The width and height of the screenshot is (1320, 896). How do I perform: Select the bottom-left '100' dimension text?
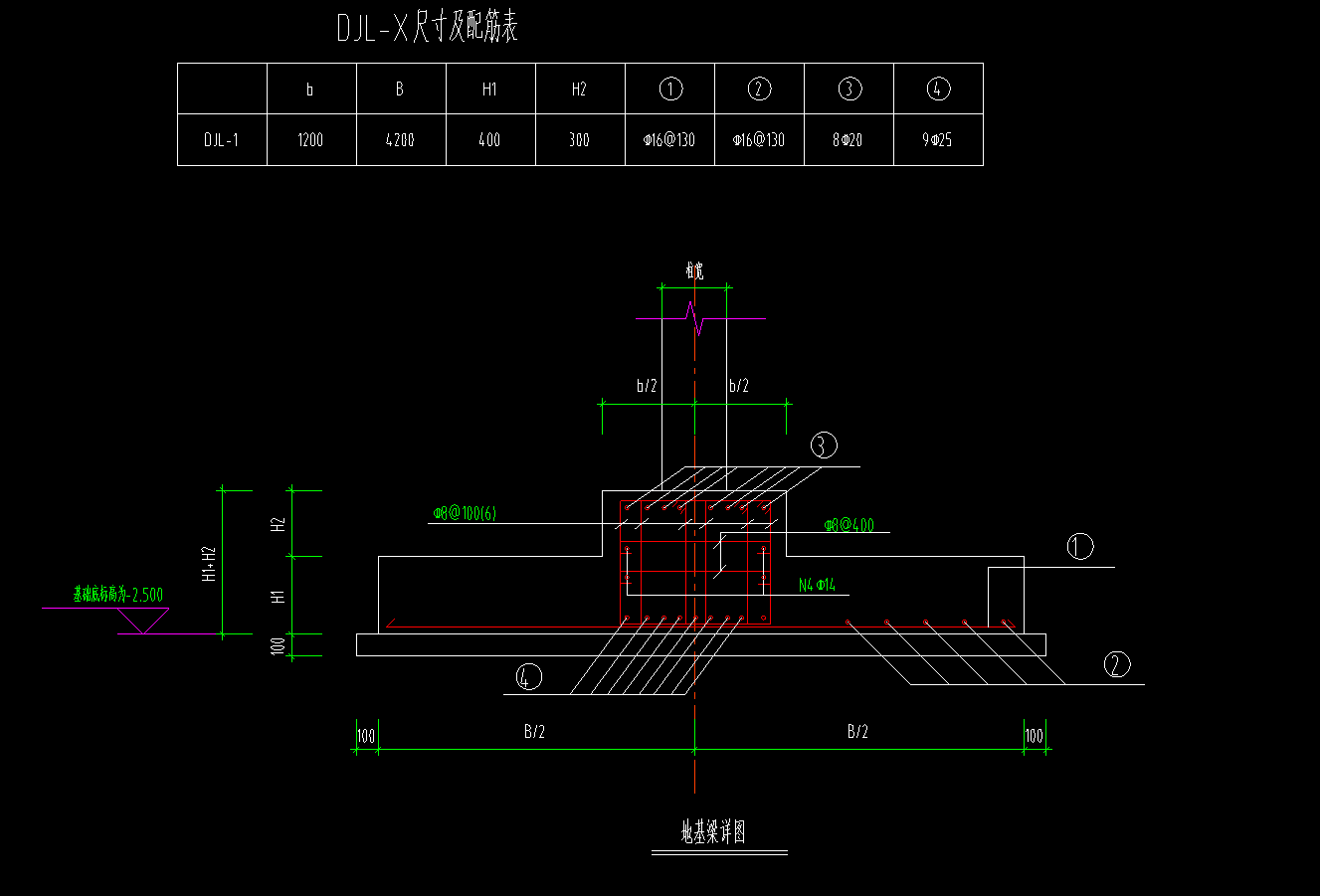tap(366, 736)
